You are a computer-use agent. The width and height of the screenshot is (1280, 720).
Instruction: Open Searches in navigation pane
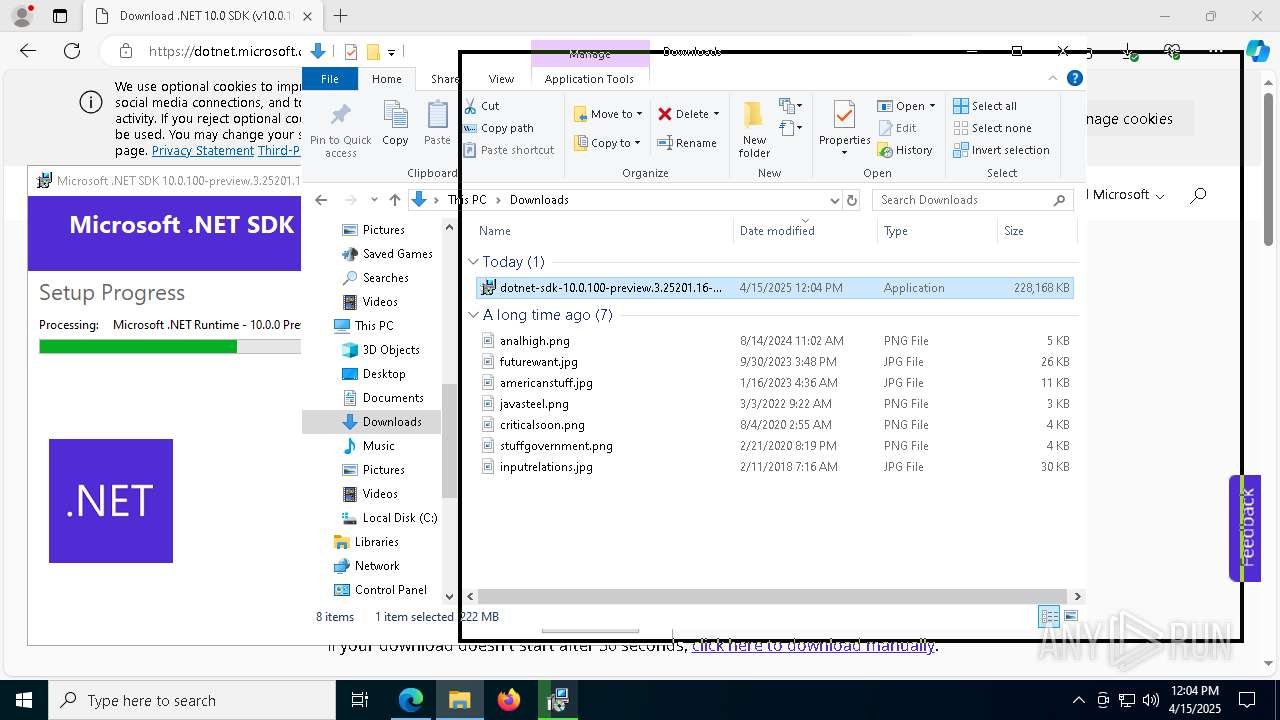tap(375, 278)
